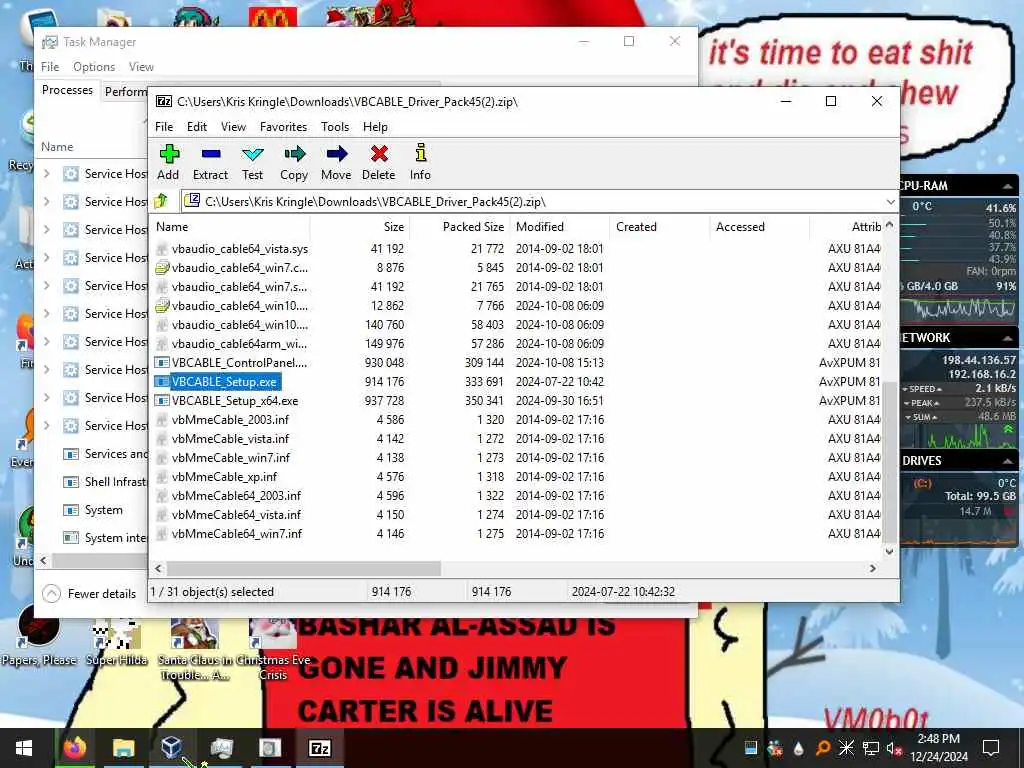Extract files with the Extract toolbar icon
This screenshot has width=1024, height=768.
pos(210,162)
